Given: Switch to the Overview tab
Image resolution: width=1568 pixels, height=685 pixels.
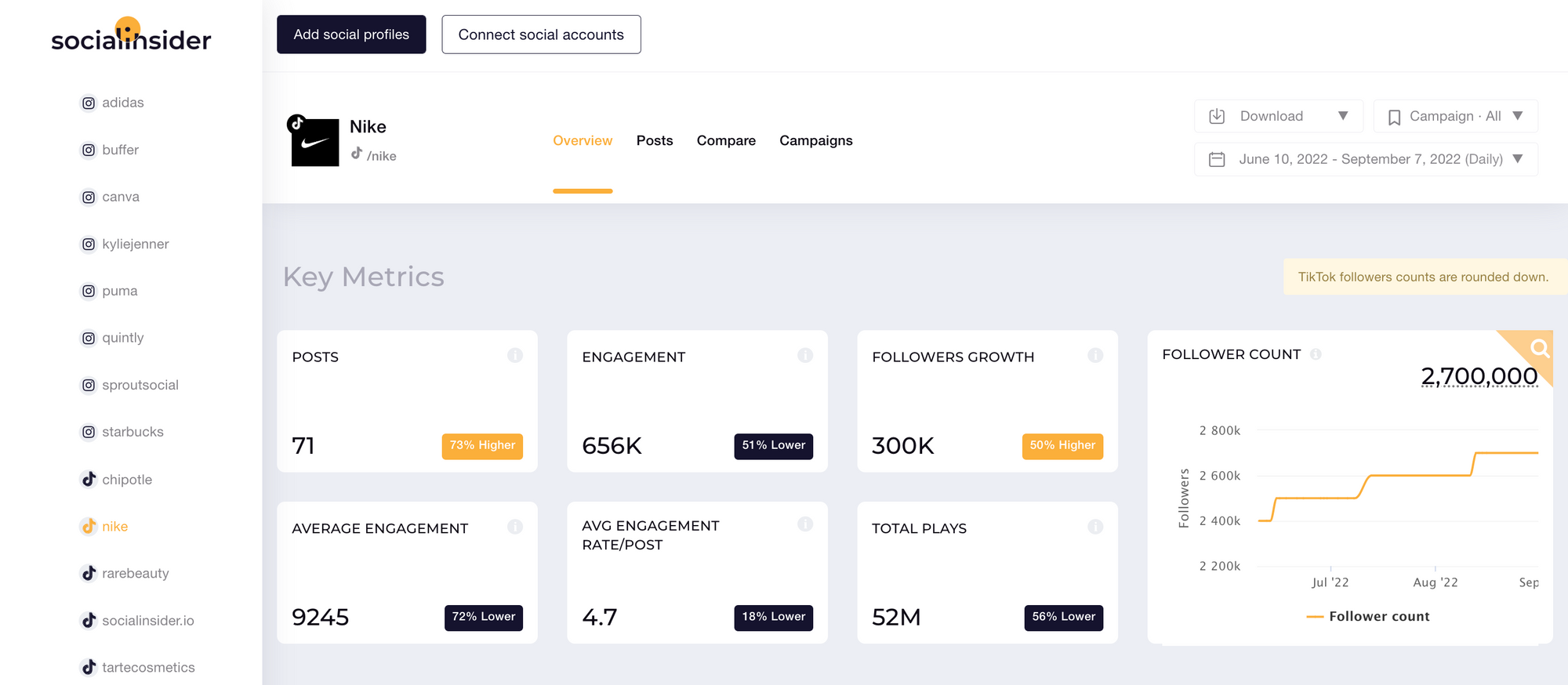Looking at the screenshot, I should [x=583, y=140].
